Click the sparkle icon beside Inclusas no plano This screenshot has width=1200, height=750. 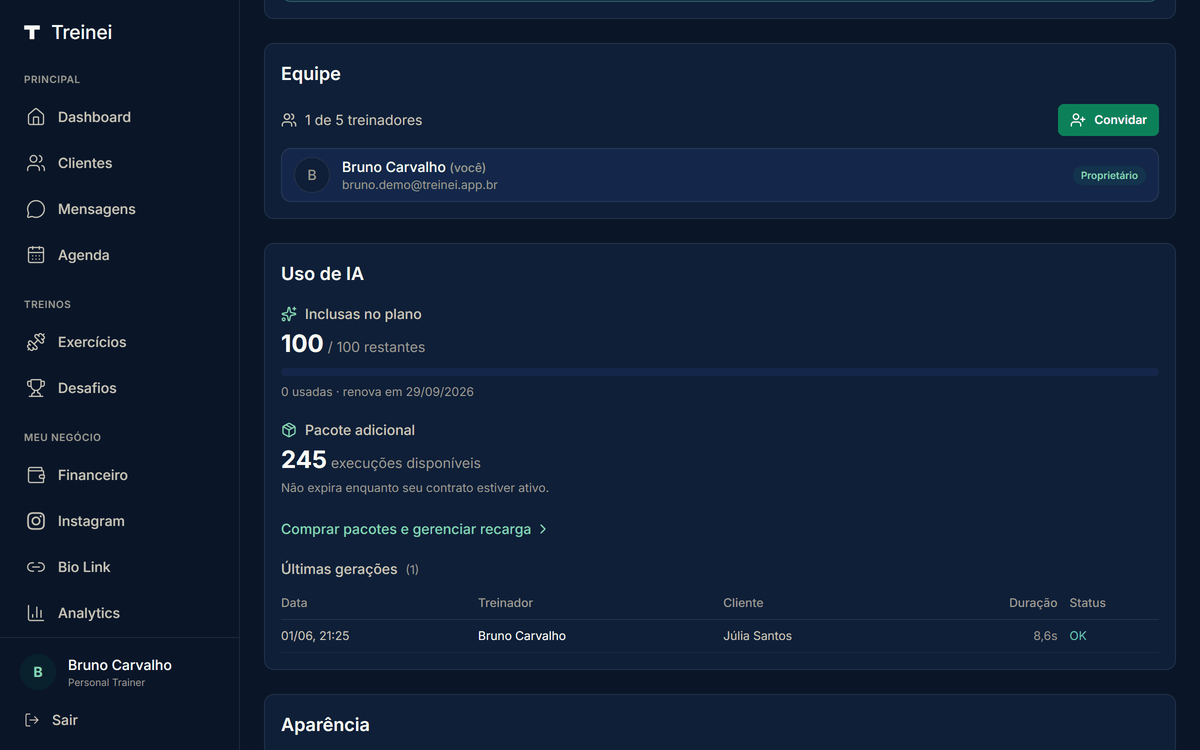289,314
